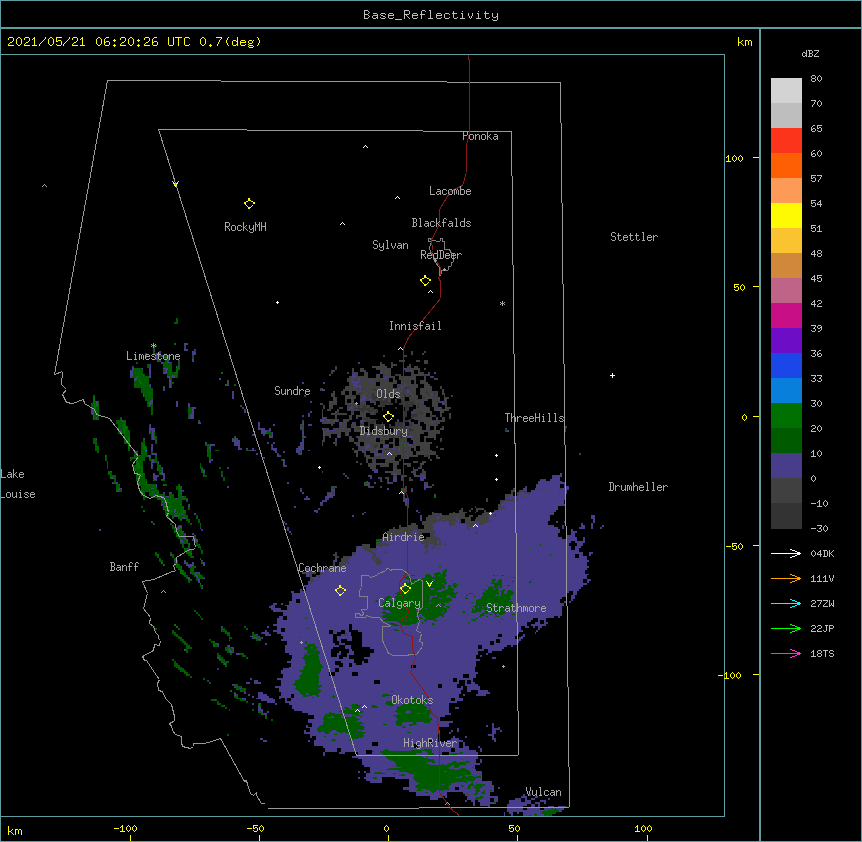
Task: Click the Base_Reflectivity title
Action: [431, 15]
